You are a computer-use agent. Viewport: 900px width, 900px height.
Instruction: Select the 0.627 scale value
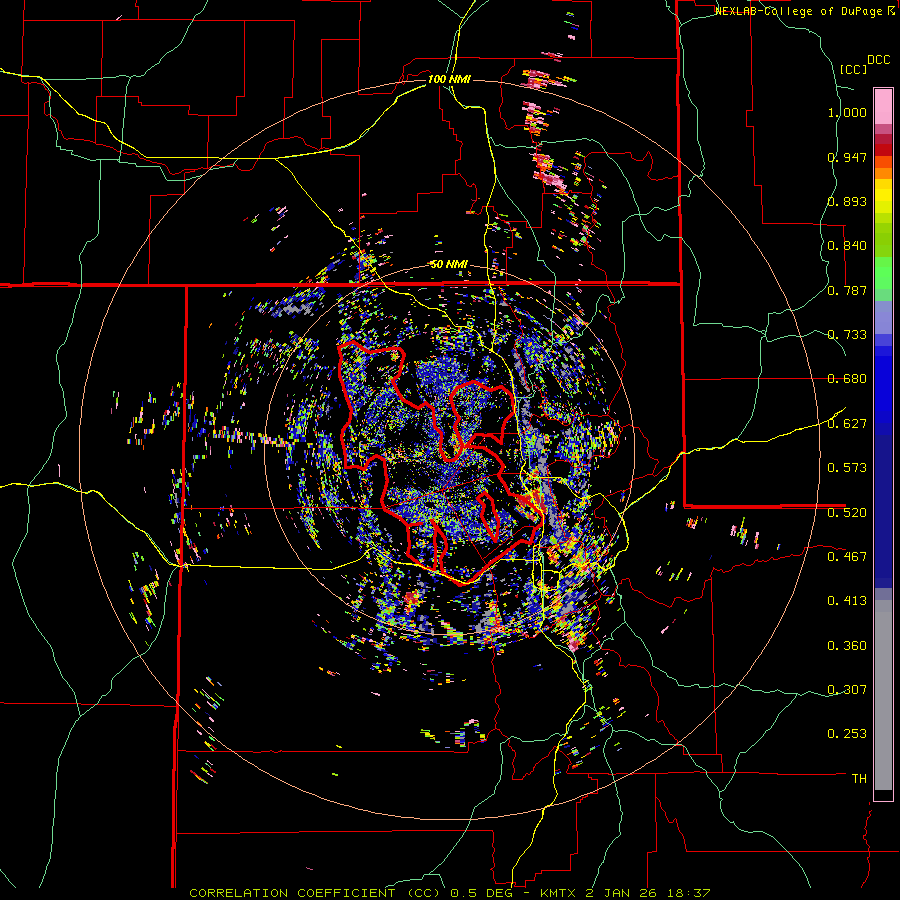pos(847,424)
